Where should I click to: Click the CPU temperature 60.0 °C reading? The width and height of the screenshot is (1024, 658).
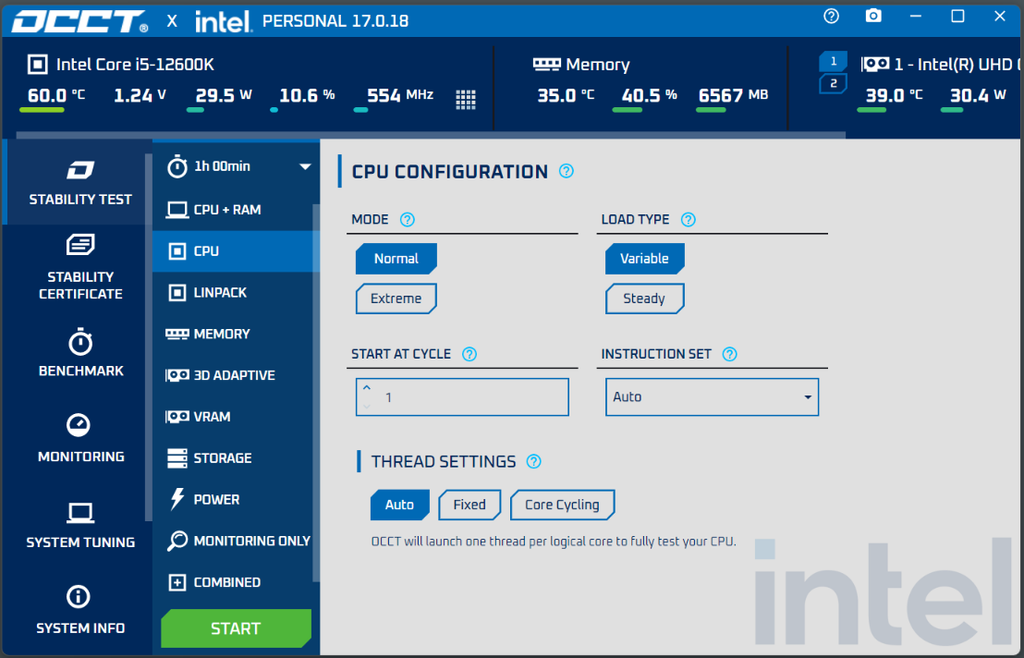click(x=56, y=96)
